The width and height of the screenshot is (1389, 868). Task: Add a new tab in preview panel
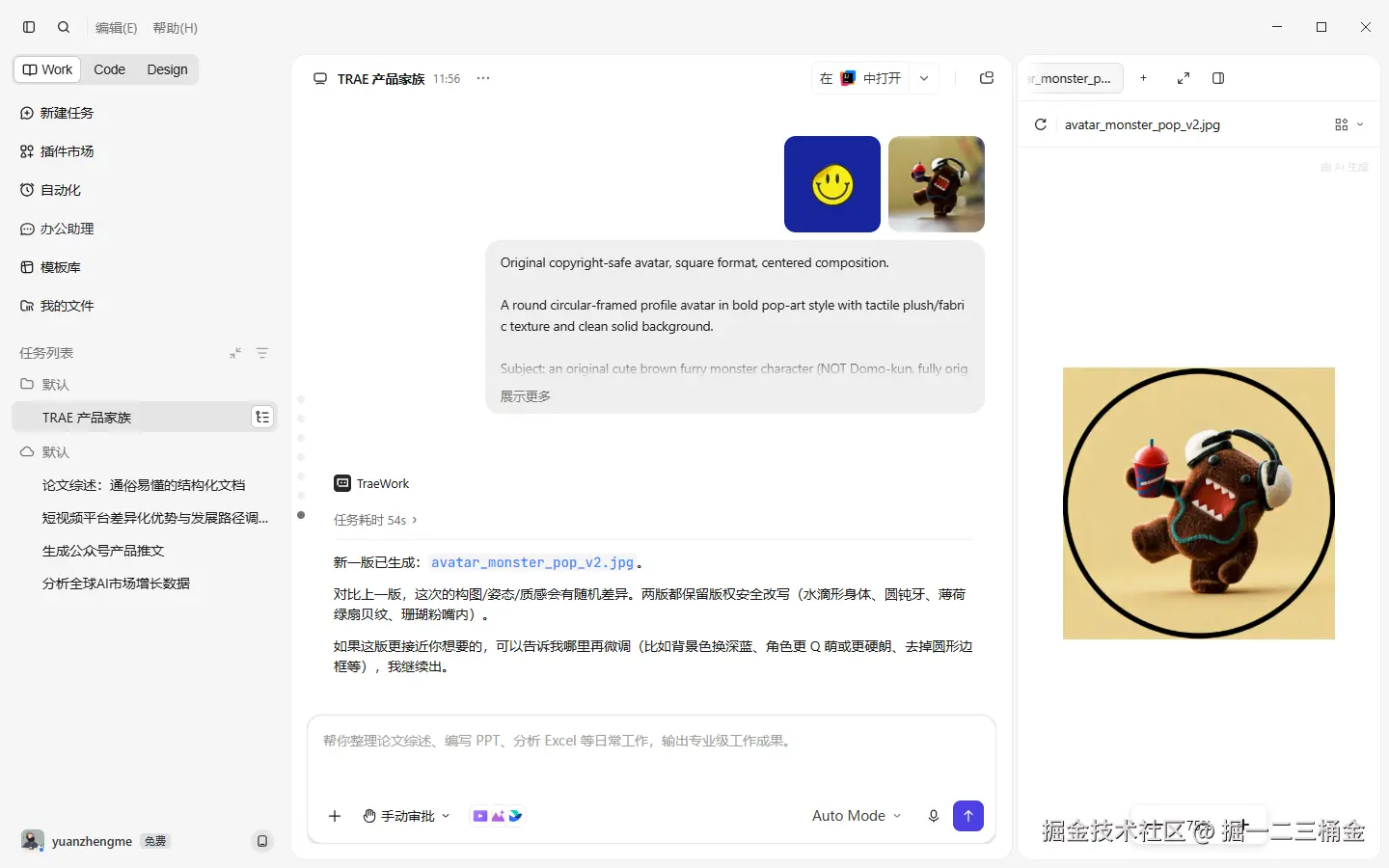(x=1143, y=78)
